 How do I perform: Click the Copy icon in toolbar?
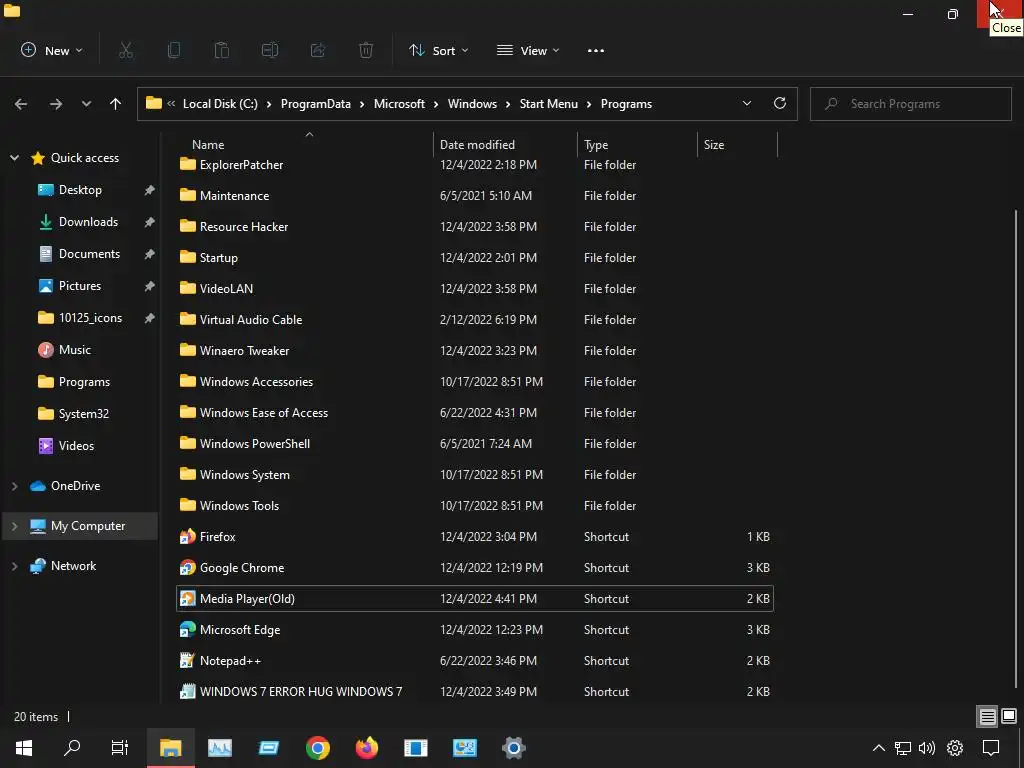point(174,50)
